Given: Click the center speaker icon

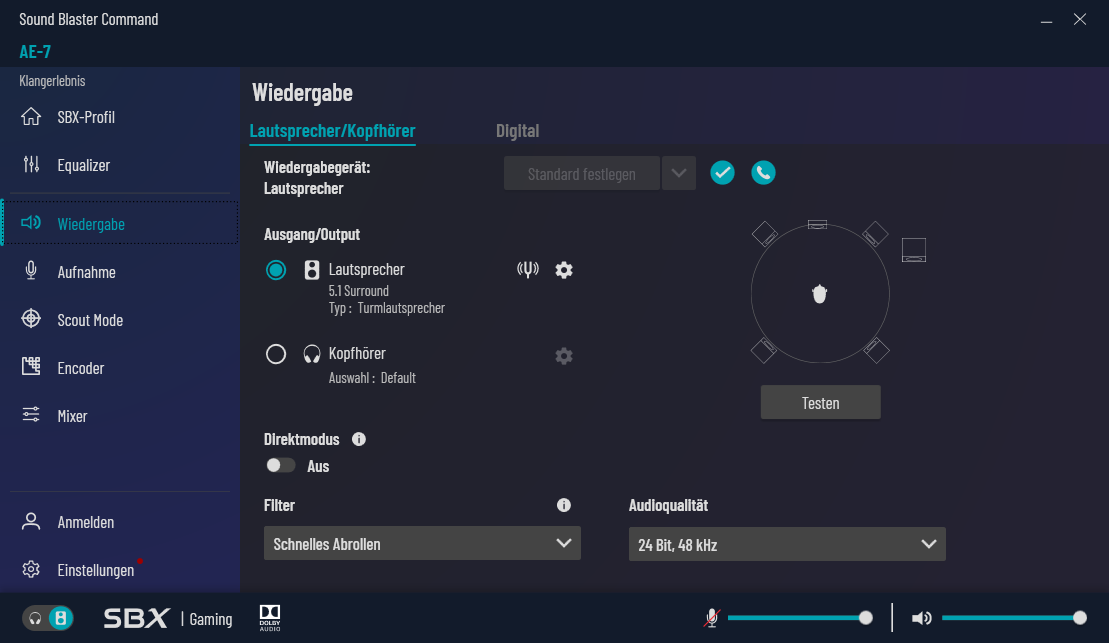Looking at the screenshot, I should tap(818, 225).
